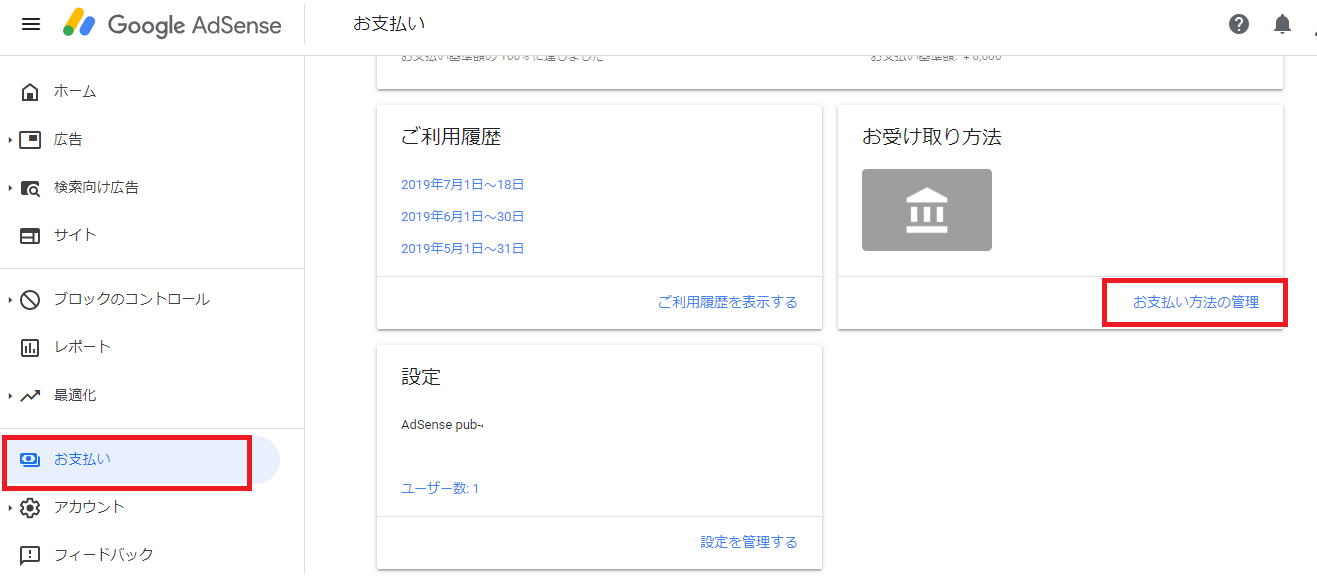The image size is (1317, 581).
Task: Click the sites (サイト) icon
Action: [30, 236]
